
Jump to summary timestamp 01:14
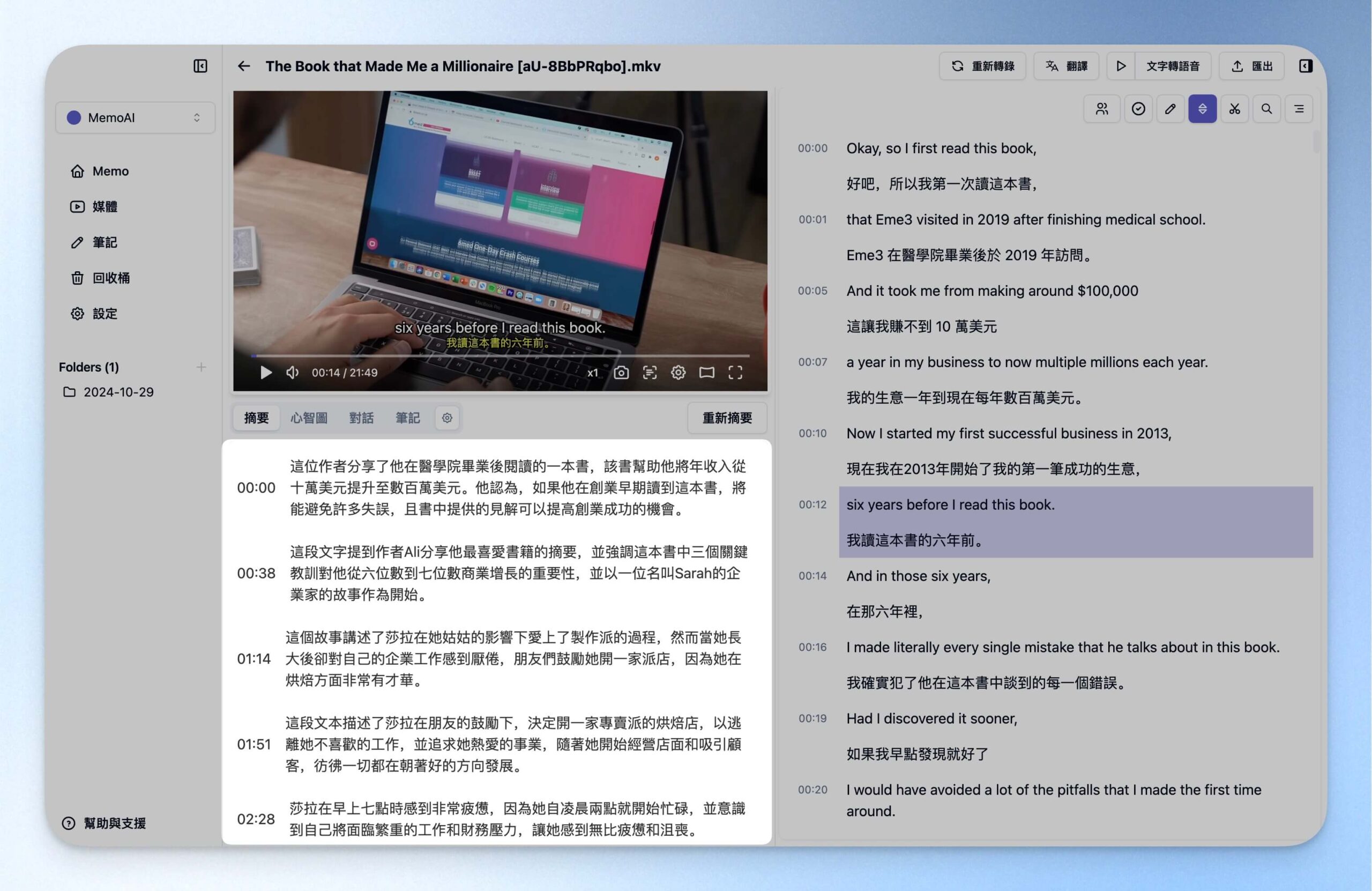253,658
